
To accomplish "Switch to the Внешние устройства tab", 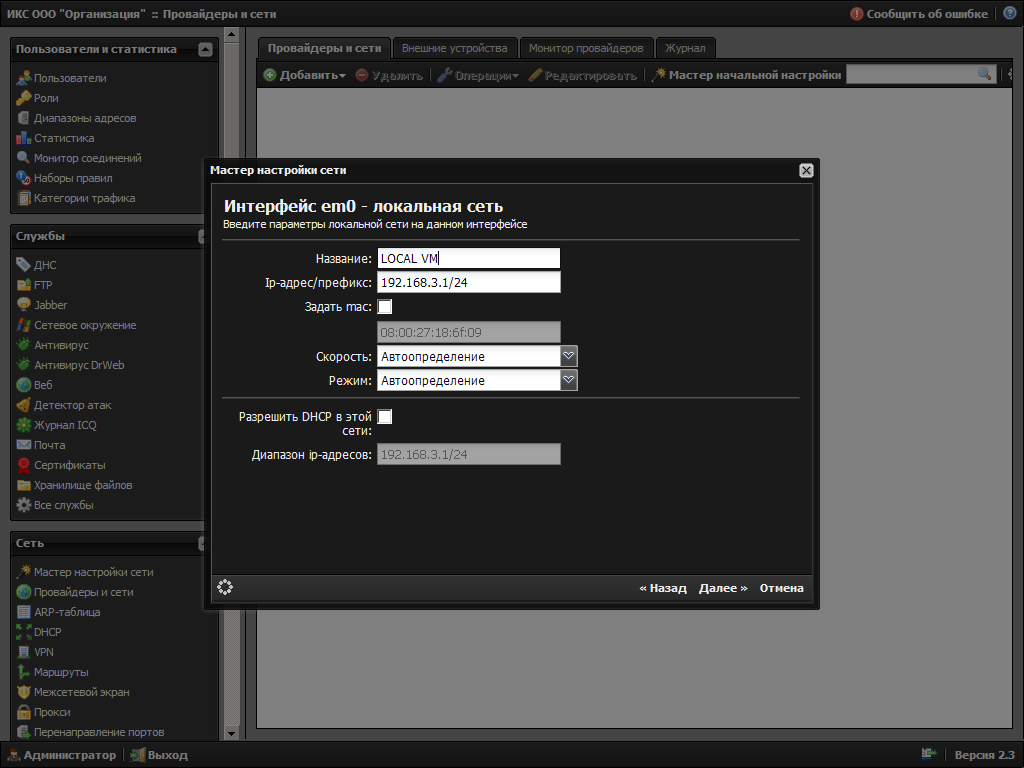I will [455, 48].
